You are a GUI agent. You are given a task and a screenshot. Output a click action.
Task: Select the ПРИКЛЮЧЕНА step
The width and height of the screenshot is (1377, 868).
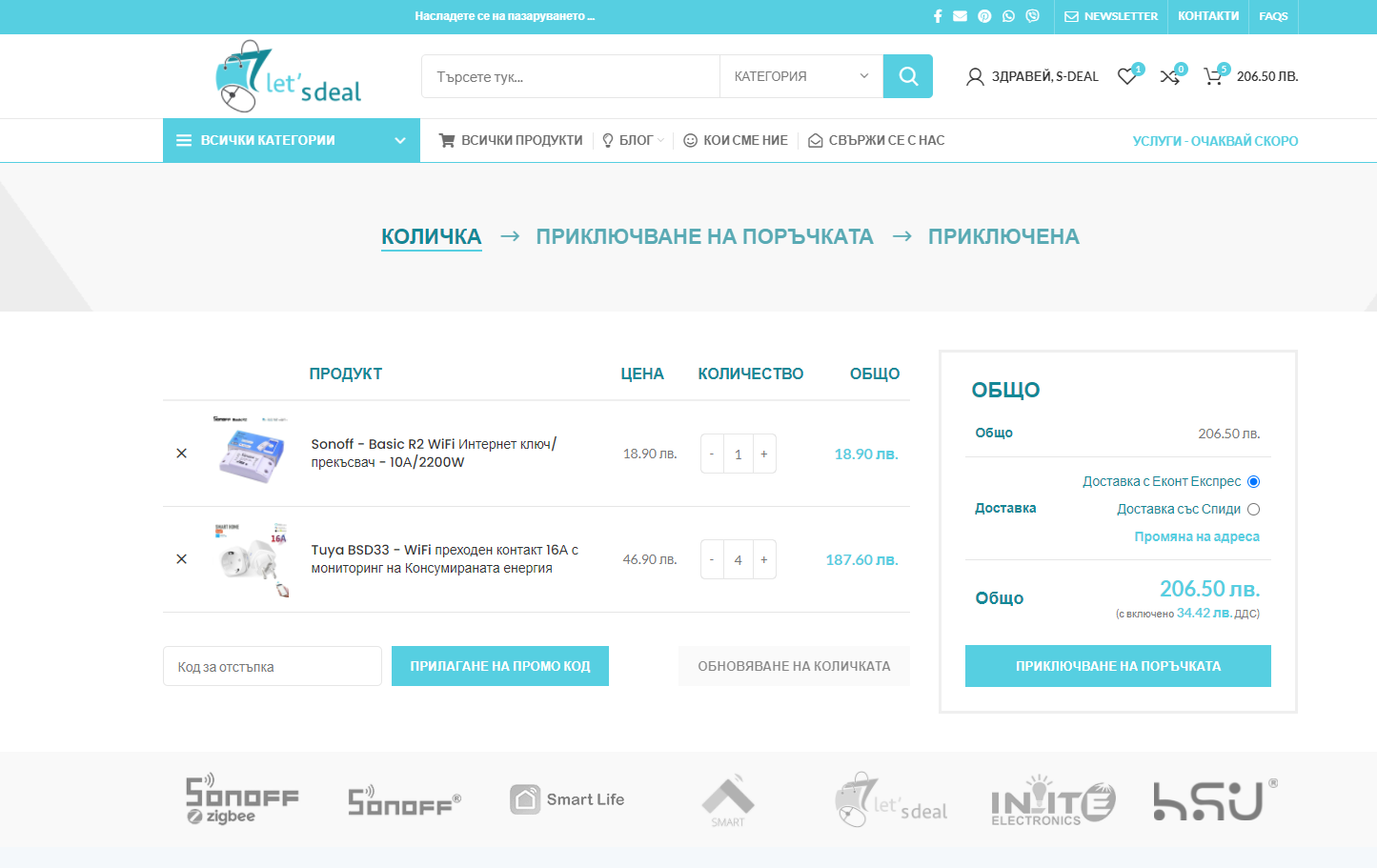tap(1003, 236)
